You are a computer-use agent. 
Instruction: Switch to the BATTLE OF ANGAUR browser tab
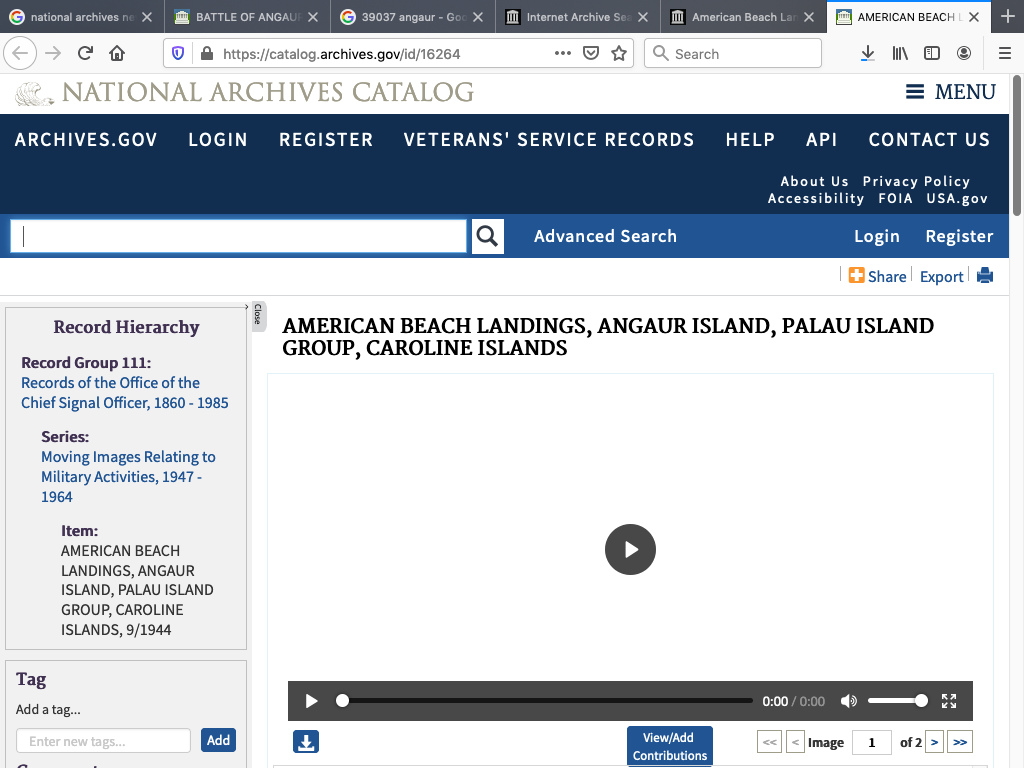tap(240, 17)
